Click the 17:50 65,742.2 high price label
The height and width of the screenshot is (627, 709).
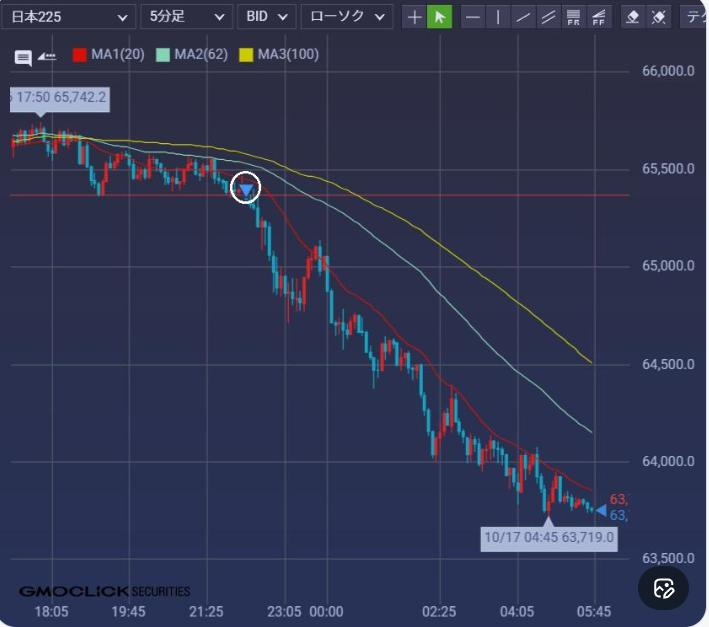[60, 98]
